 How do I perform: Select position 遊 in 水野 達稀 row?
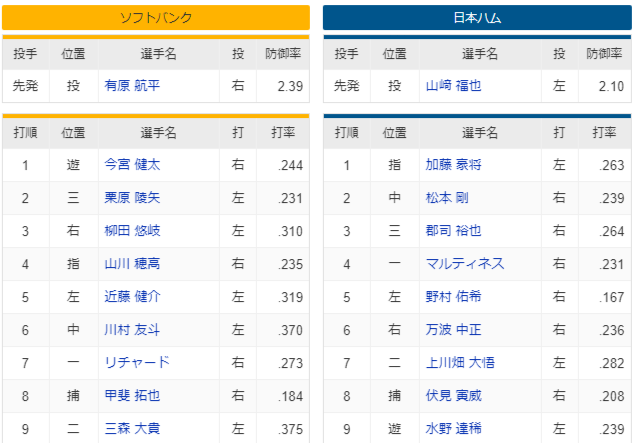click(395, 429)
